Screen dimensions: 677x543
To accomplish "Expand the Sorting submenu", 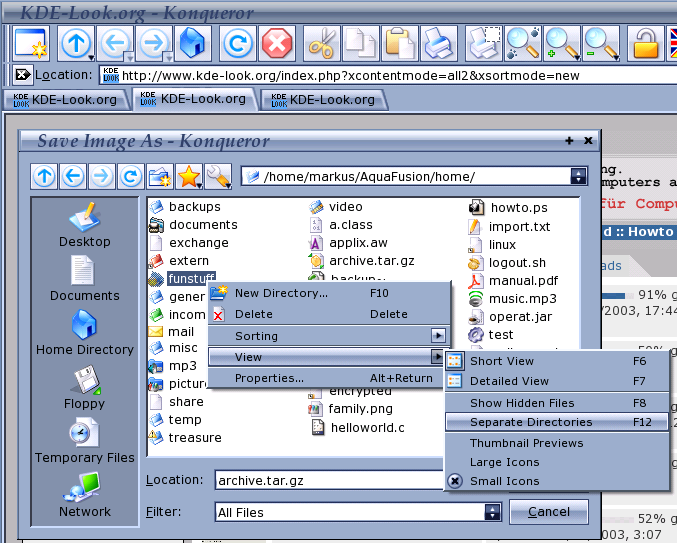I will coord(329,335).
